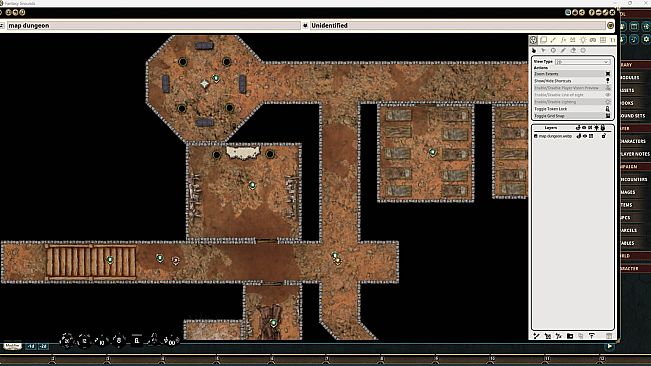Click the Unidentified name field
Screen dimensions: 651x366
coord(458,26)
